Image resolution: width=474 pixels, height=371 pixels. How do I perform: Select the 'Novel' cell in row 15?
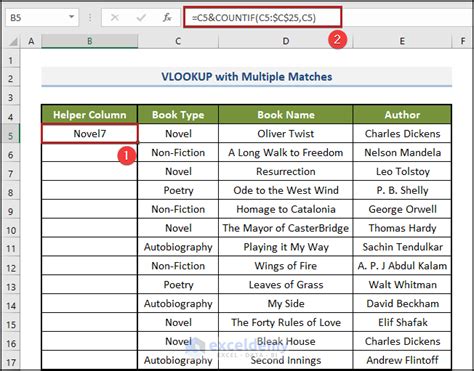(x=178, y=322)
